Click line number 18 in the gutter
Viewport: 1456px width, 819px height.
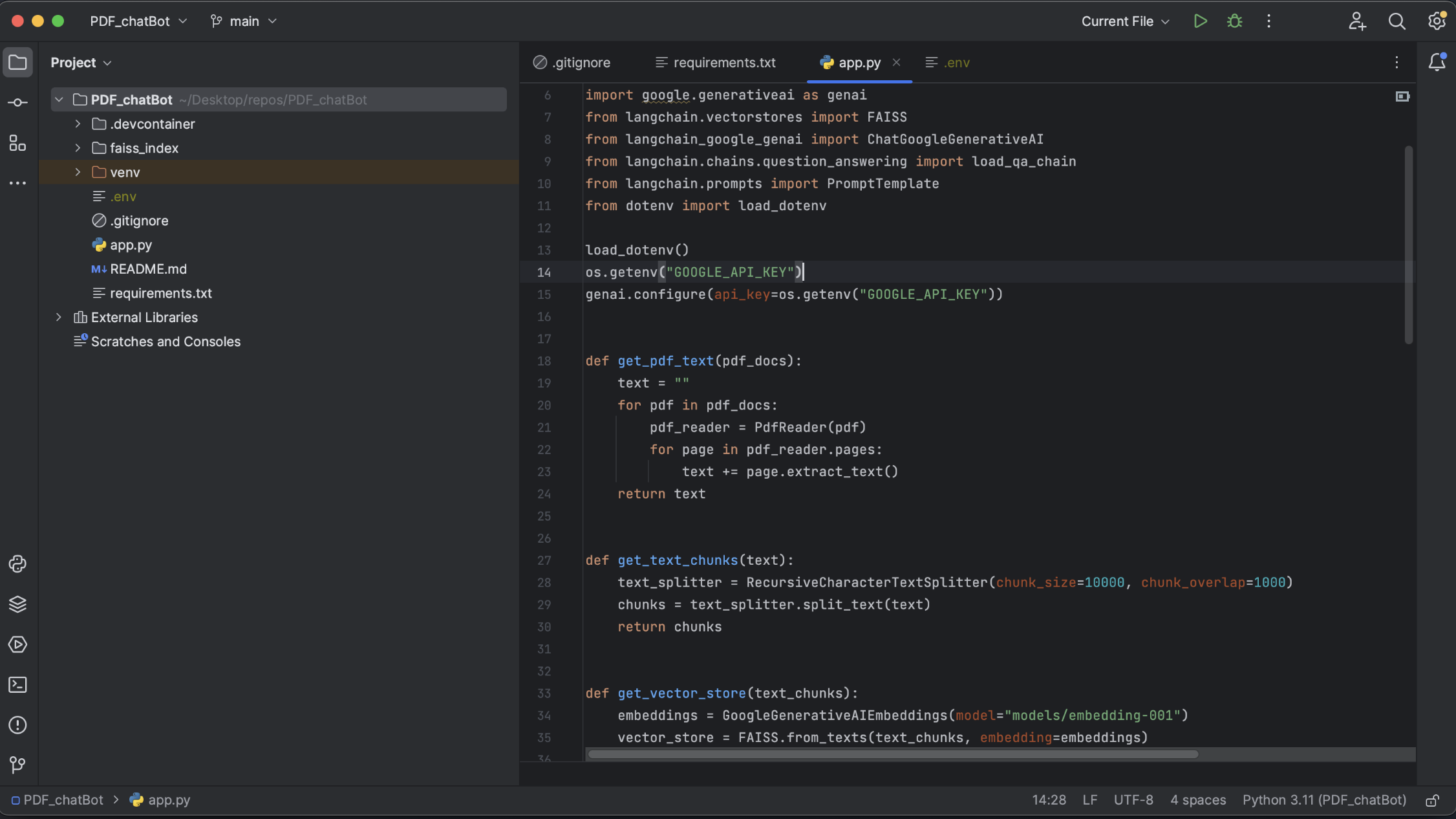[x=544, y=361]
